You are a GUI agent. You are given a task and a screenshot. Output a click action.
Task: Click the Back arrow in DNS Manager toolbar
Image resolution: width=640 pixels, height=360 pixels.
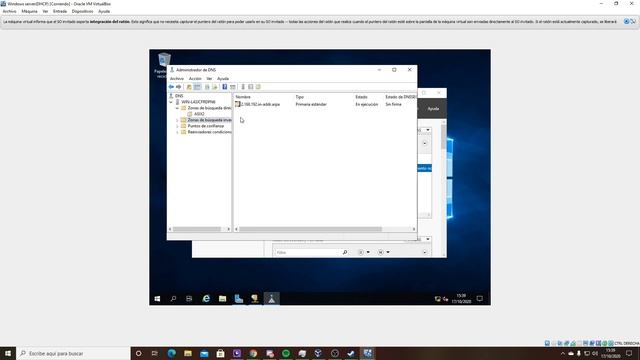pos(171,87)
